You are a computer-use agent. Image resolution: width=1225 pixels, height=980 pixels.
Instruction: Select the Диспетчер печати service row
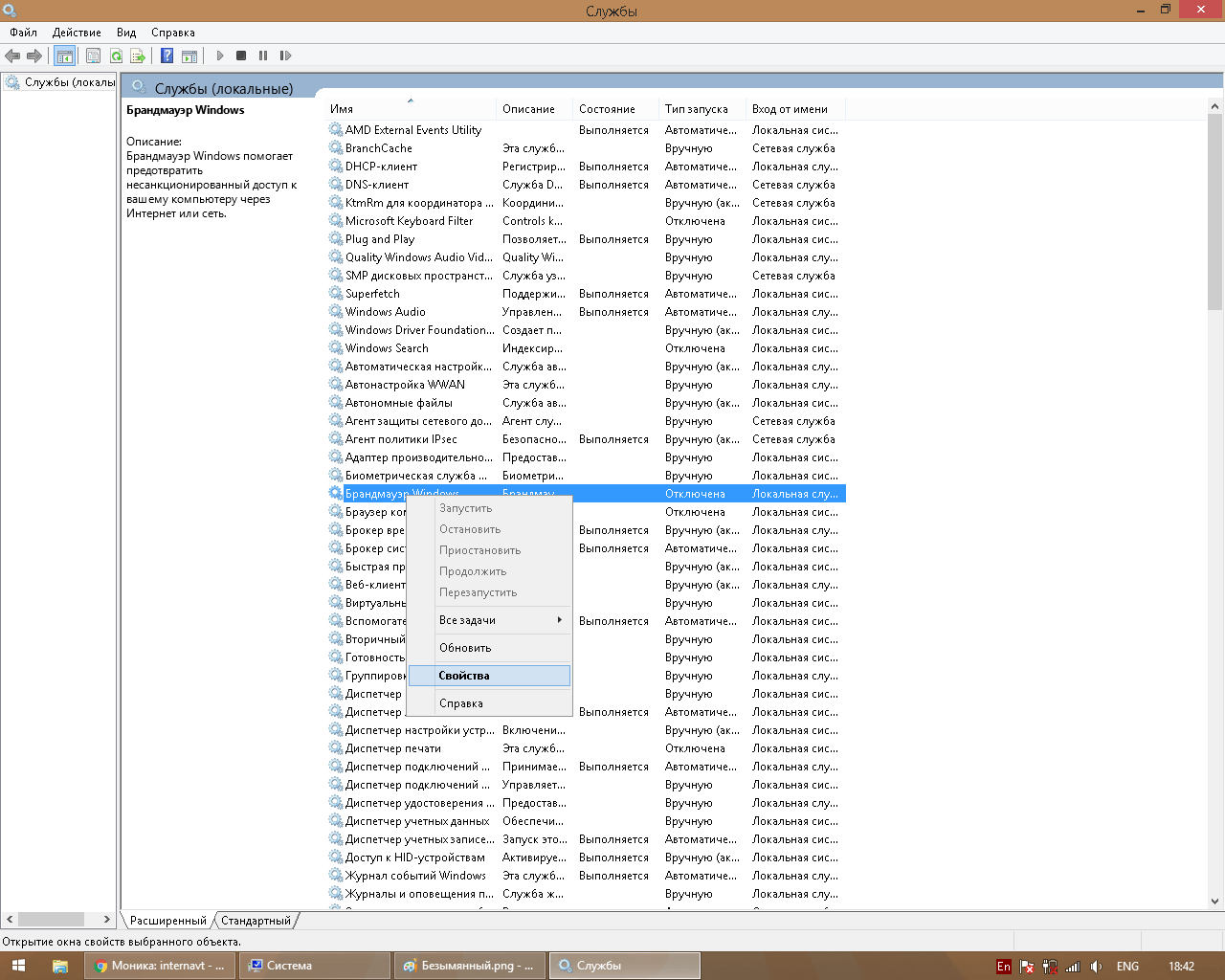[586, 748]
